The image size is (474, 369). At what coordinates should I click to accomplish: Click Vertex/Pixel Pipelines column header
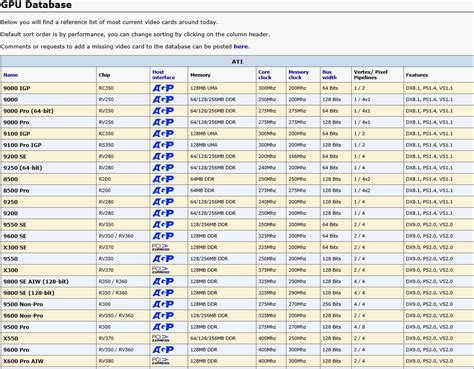(370, 75)
